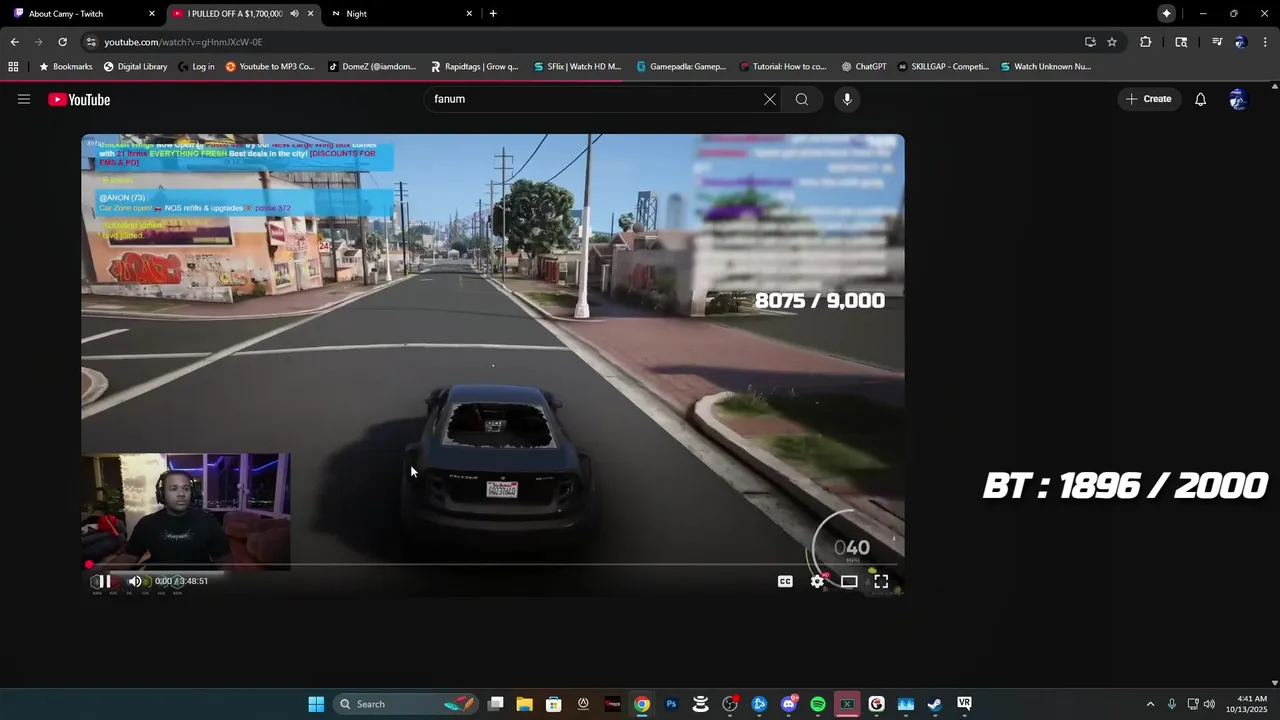Show hidden system tray icons
1280x720 pixels.
pos(1150,704)
